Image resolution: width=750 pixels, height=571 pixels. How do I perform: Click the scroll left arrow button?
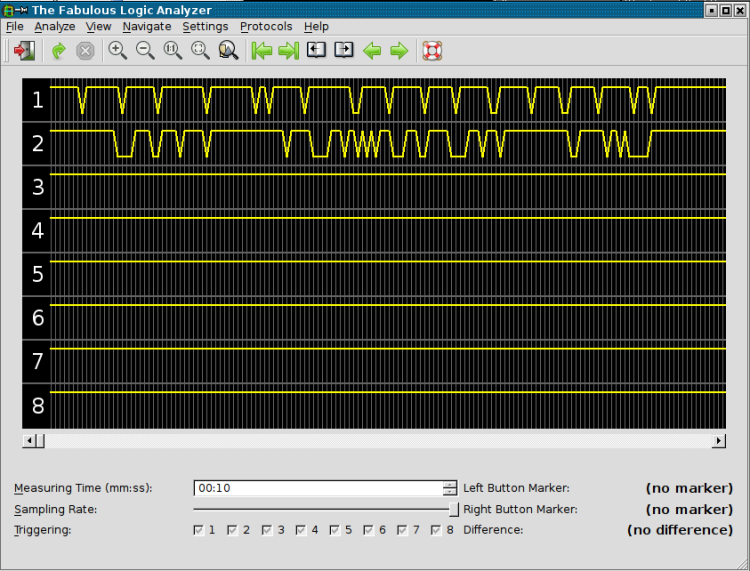[29, 441]
